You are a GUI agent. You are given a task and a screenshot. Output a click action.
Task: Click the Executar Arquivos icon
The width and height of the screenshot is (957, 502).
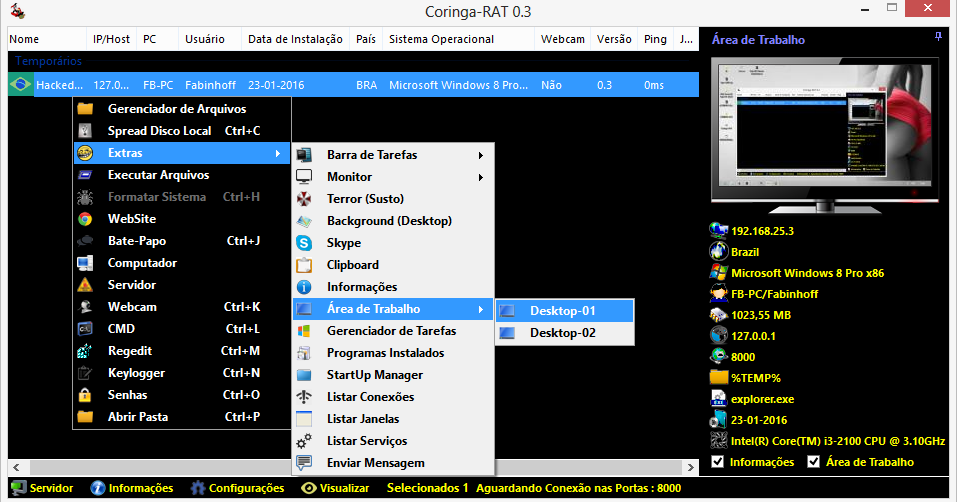tap(85, 175)
